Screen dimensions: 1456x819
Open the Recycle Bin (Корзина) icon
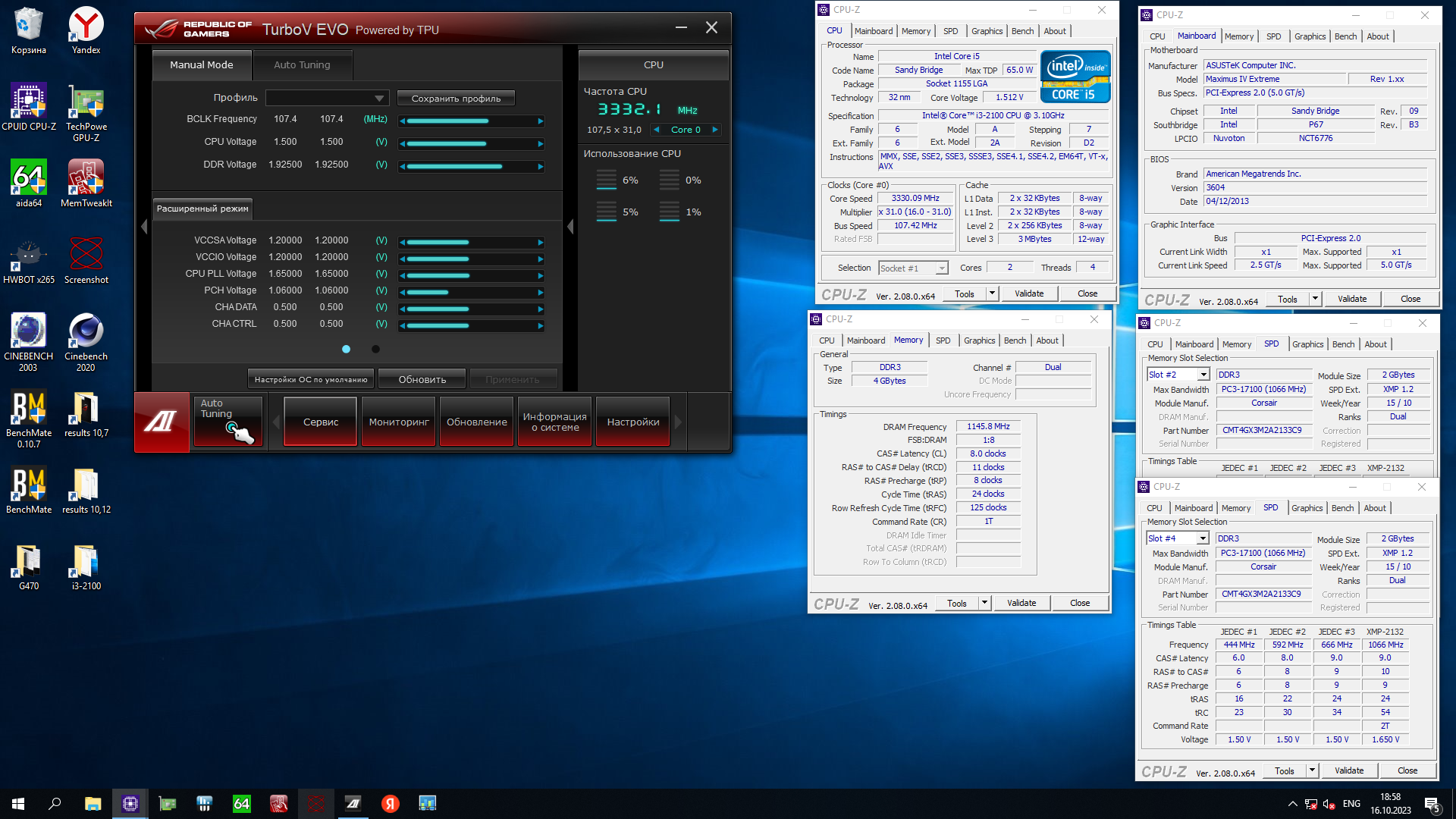[x=29, y=30]
